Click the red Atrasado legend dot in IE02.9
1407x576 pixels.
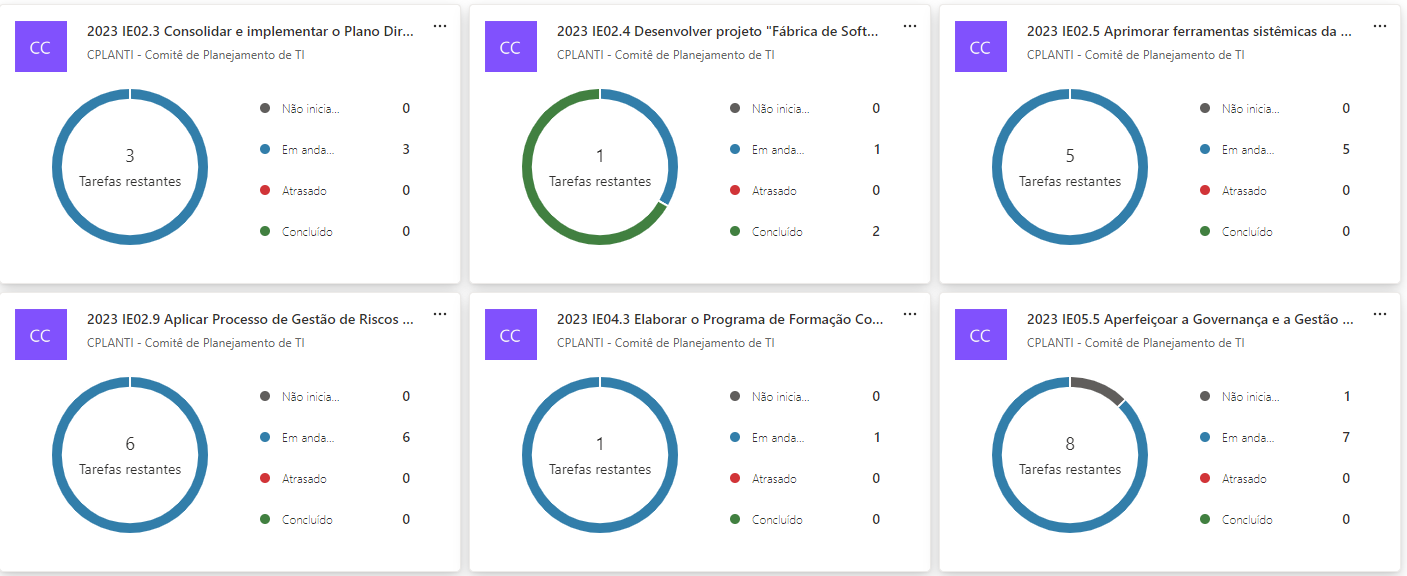[x=265, y=479]
